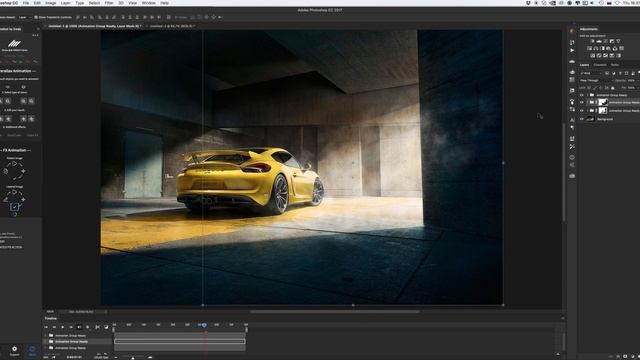Image resolution: width=640 pixels, height=360 pixels.
Task: Click the timeline transition icon
Action: click(107, 327)
